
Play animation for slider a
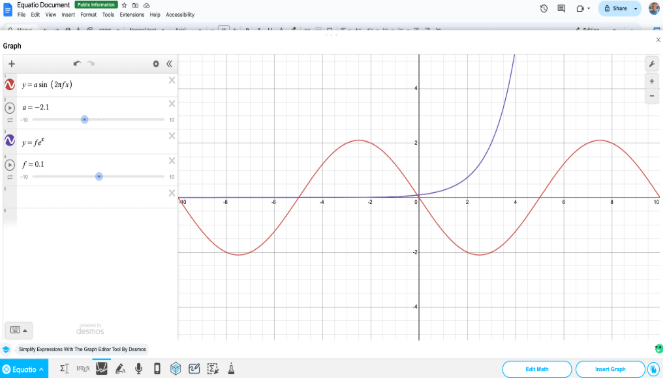[10, 108]
